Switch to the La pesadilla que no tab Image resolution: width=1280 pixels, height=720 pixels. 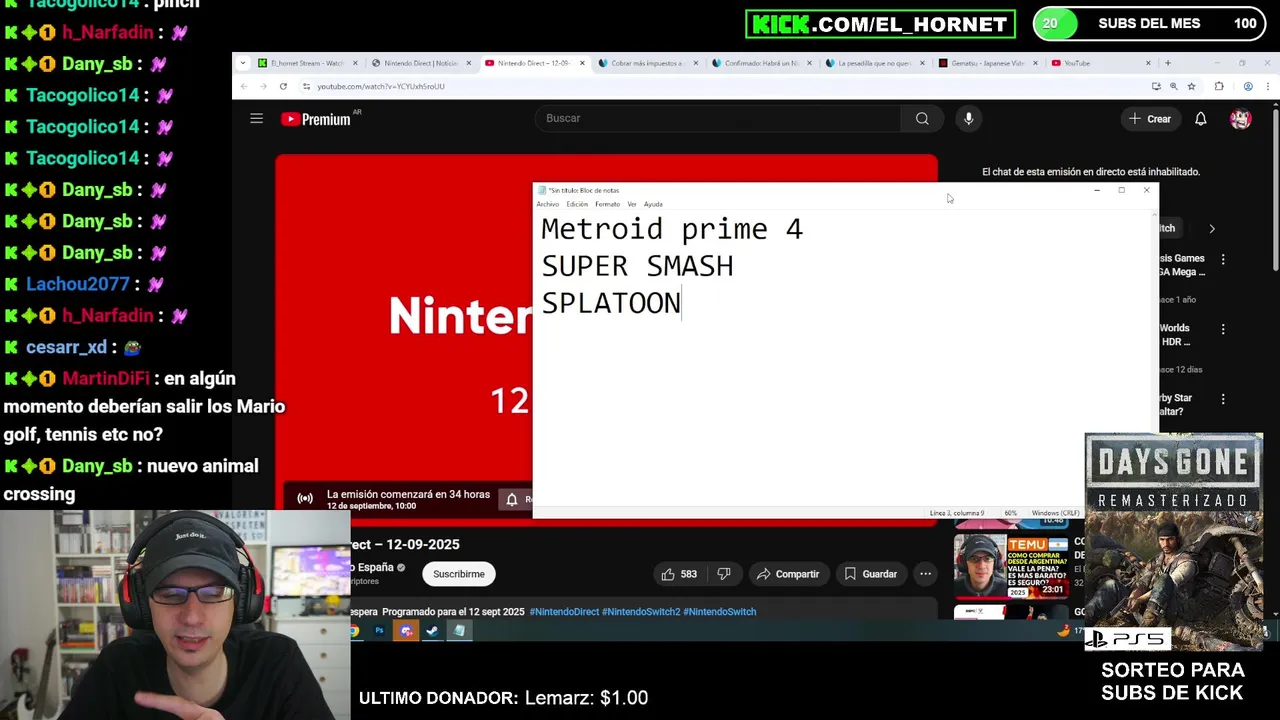[x=873, y=63]
